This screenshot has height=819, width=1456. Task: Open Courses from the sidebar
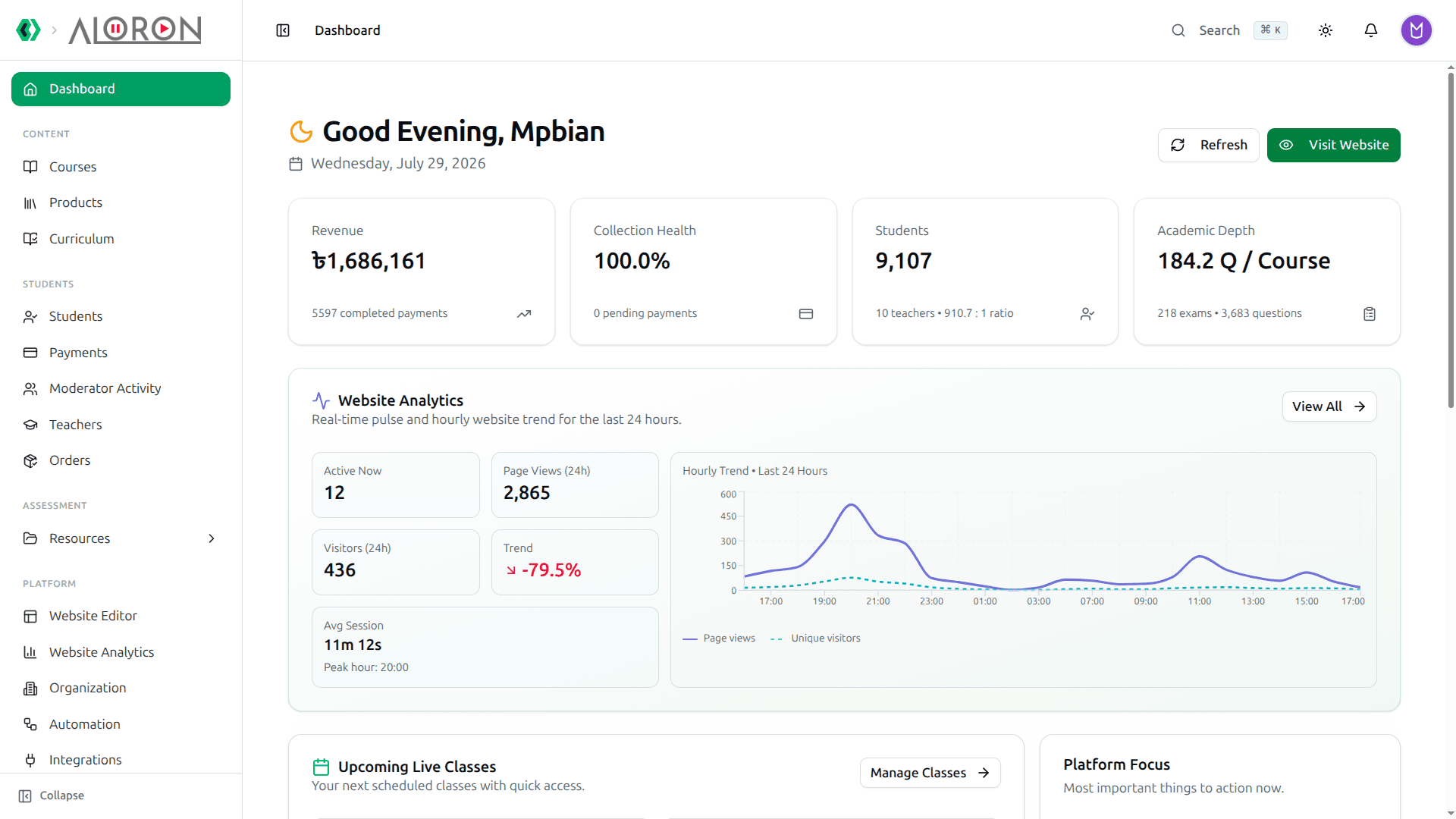click(x=121, y=167)
